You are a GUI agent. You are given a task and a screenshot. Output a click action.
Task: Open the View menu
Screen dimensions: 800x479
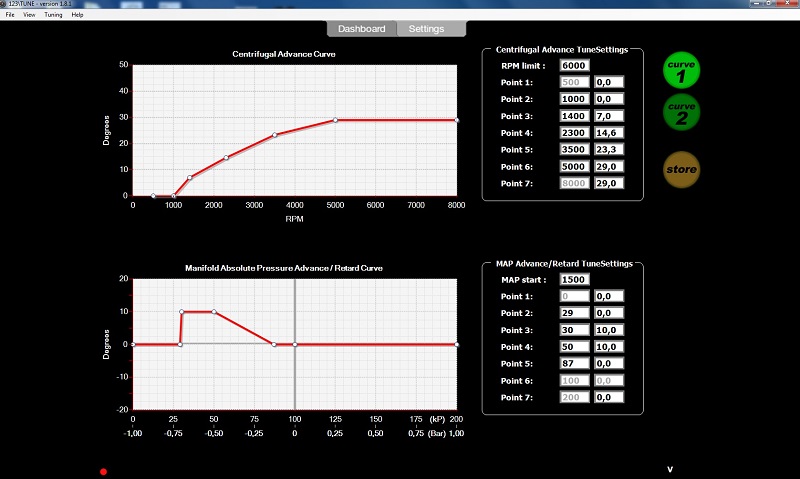(x=29, y=16)
